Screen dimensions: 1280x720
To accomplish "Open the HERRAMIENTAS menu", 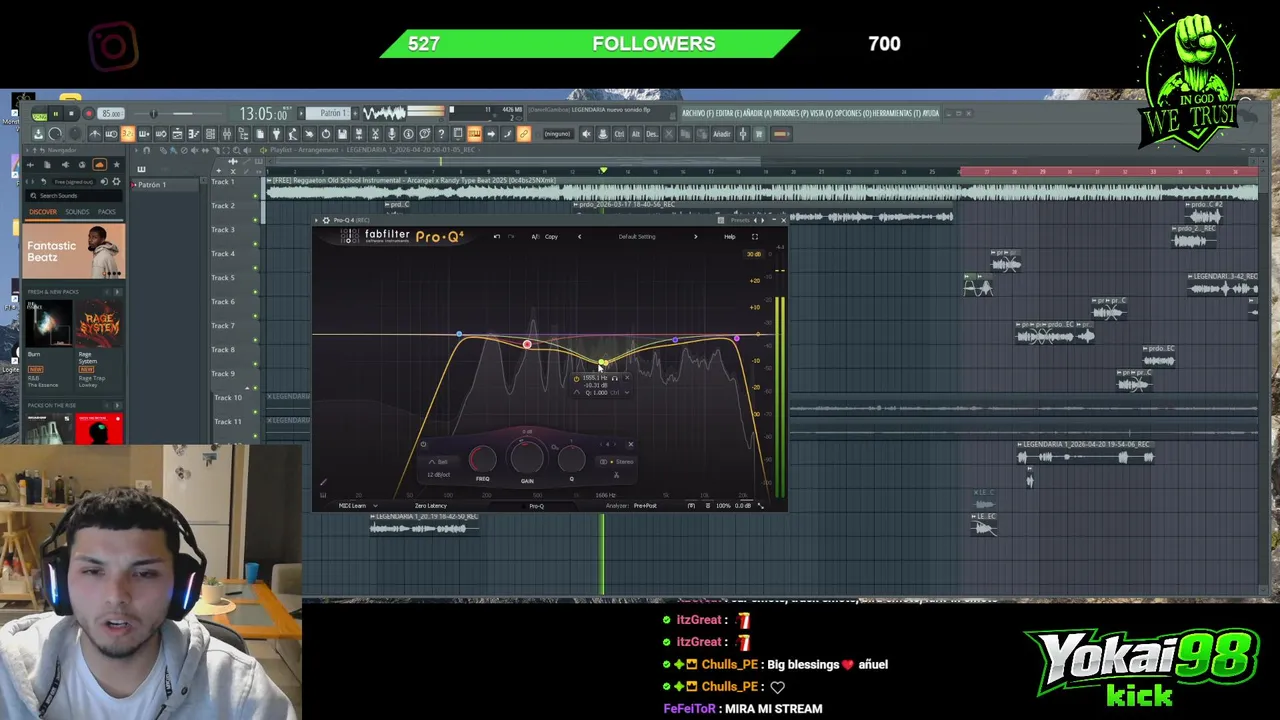I will [x=897, y=113].
